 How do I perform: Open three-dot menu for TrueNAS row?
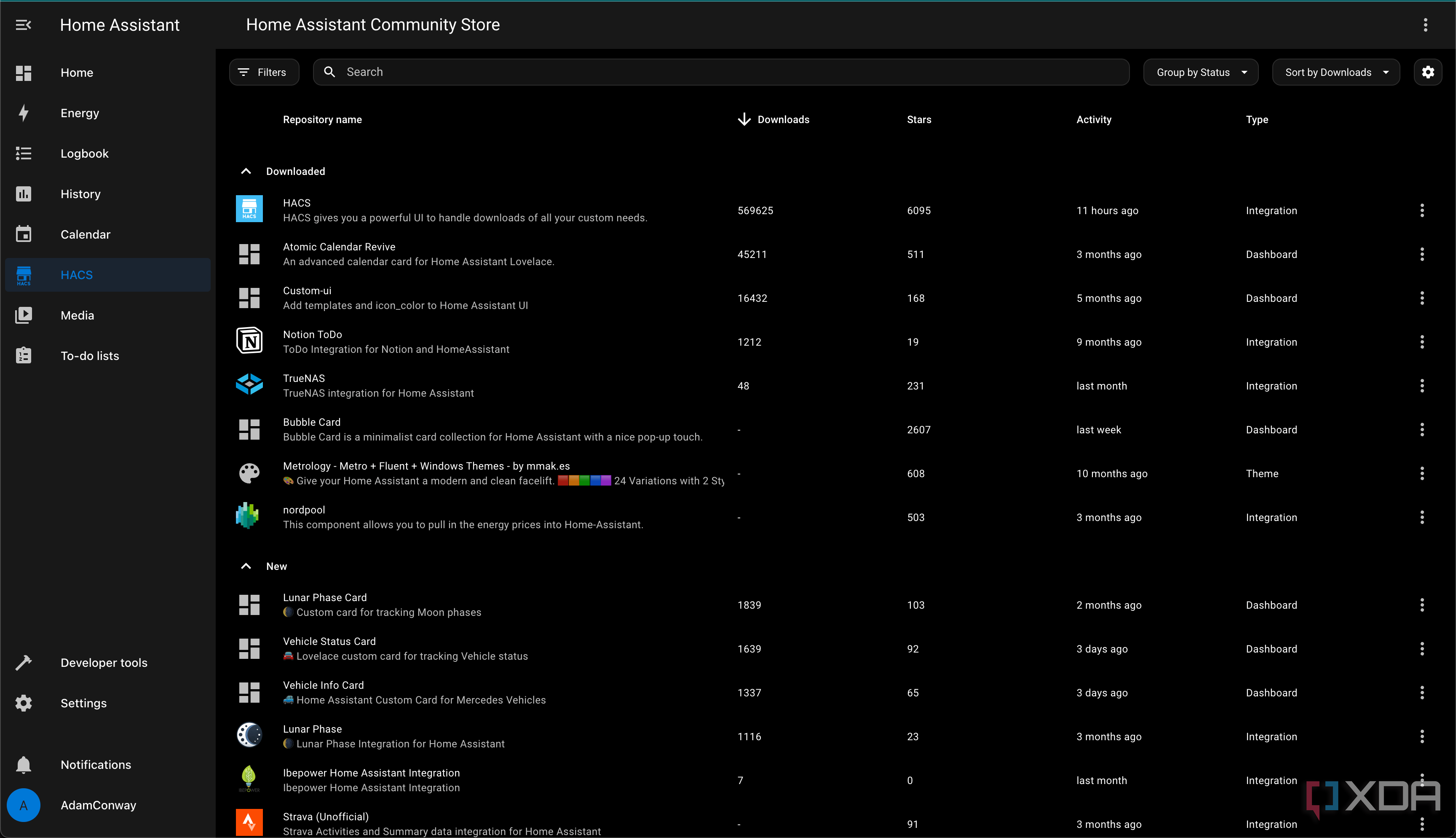(1421, 386)
